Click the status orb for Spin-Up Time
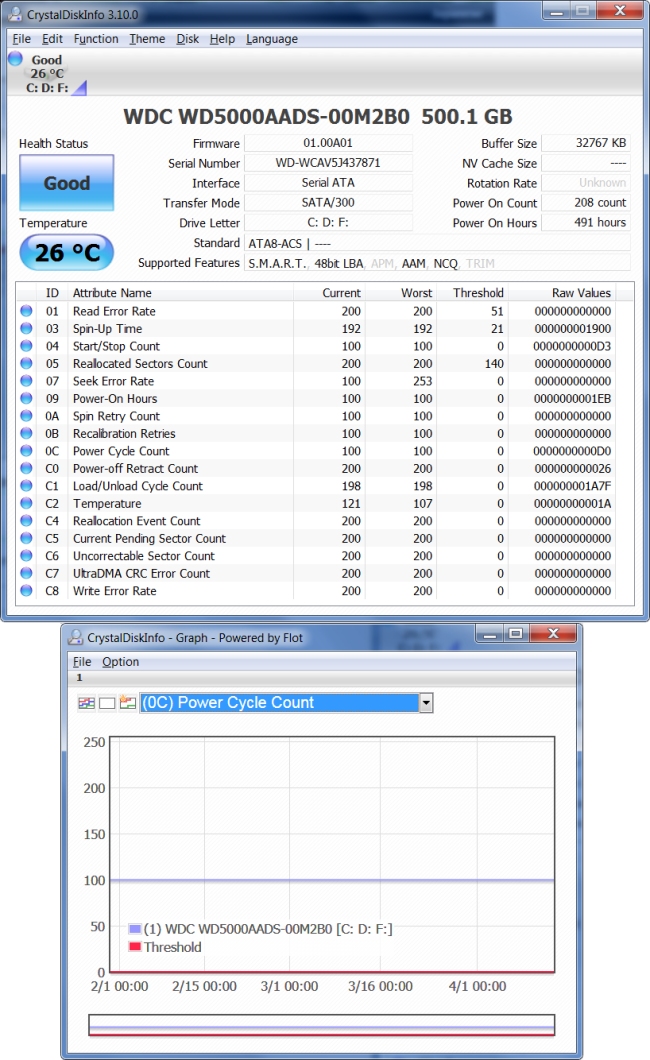650x1060 pixels. click(26, 329)
